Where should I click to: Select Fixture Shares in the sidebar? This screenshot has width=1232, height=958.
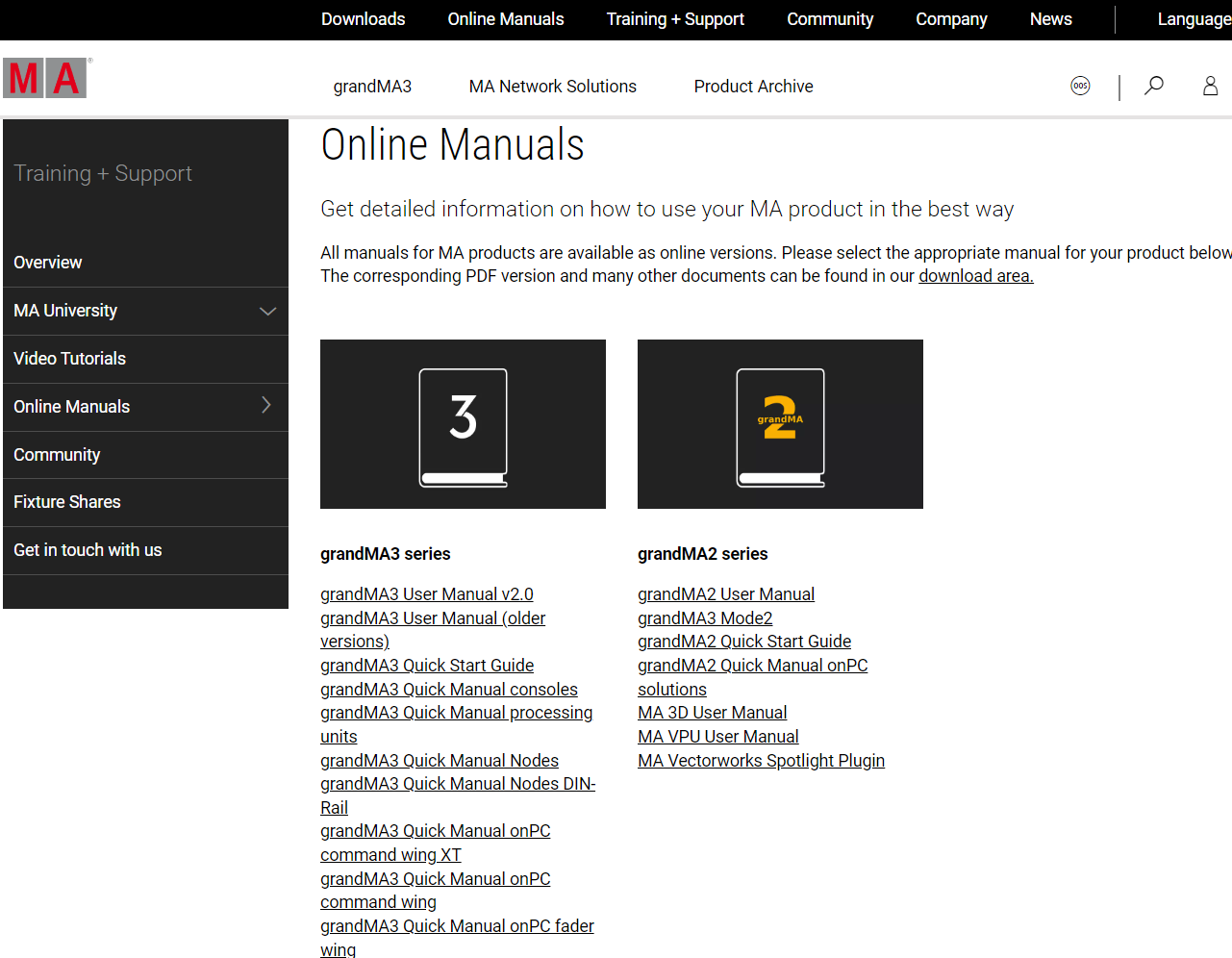66,501
